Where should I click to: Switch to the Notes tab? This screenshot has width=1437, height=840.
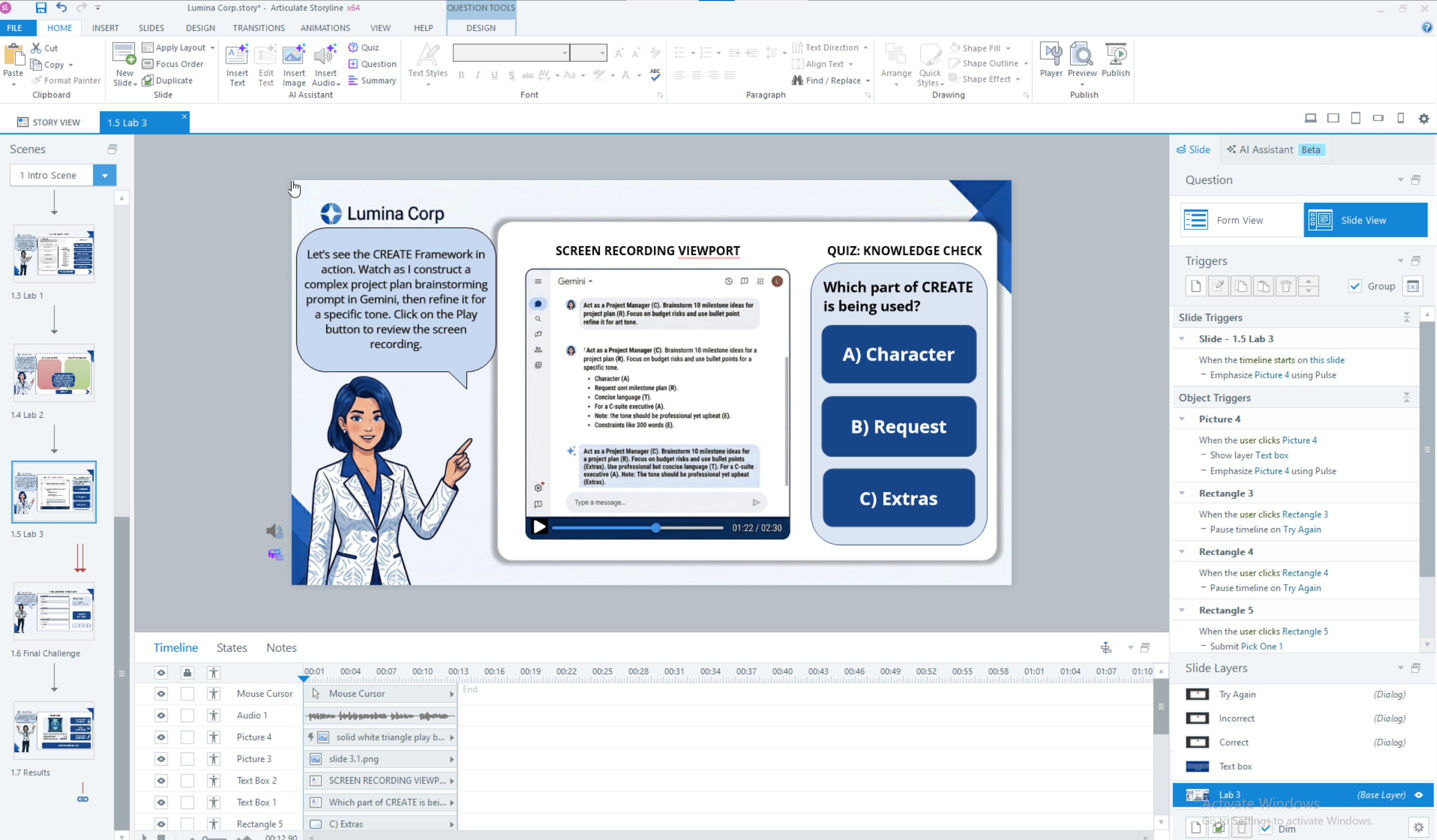tap(281, 647)
